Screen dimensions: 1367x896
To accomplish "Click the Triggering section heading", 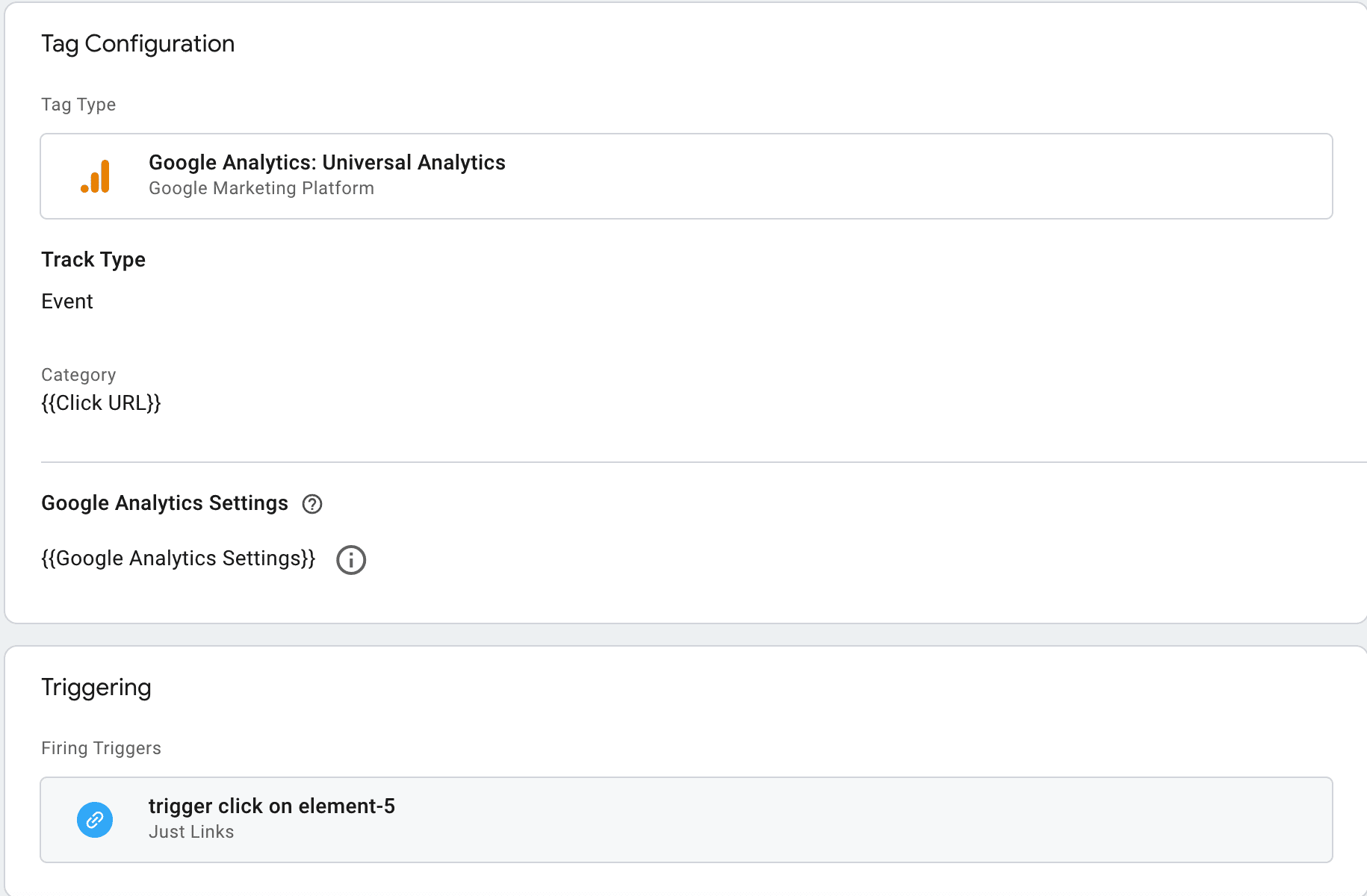I will point(96,688).
